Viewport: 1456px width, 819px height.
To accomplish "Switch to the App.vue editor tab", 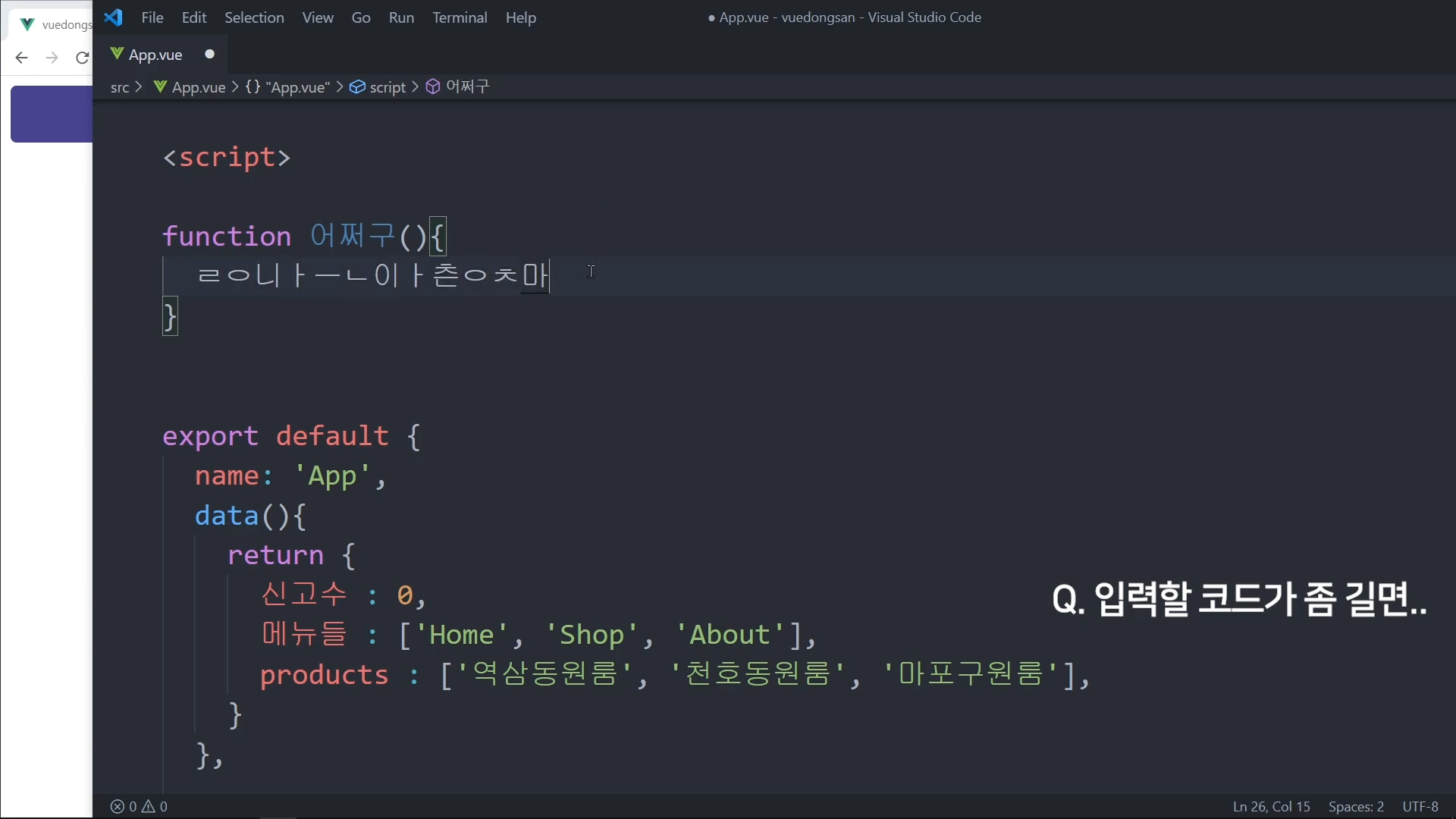I will tap(155, 55).
